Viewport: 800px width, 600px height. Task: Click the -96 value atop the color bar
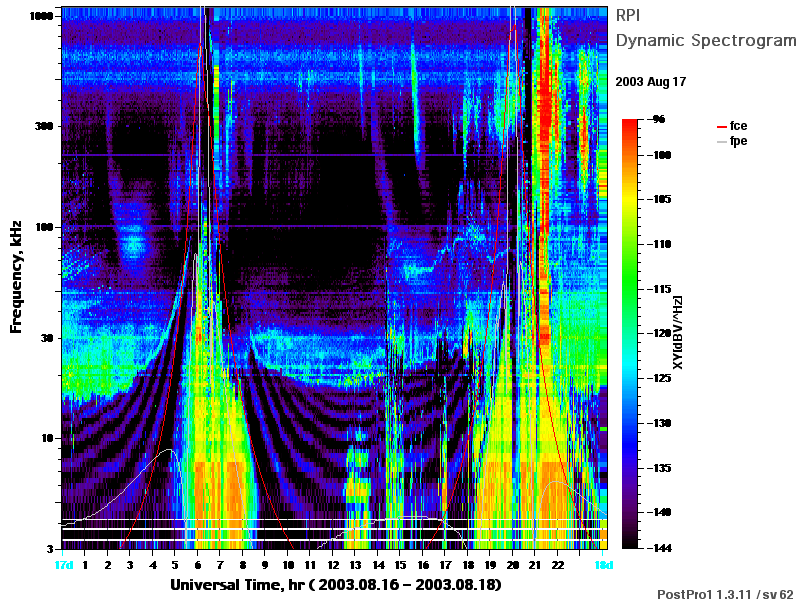tap(658, 119)
